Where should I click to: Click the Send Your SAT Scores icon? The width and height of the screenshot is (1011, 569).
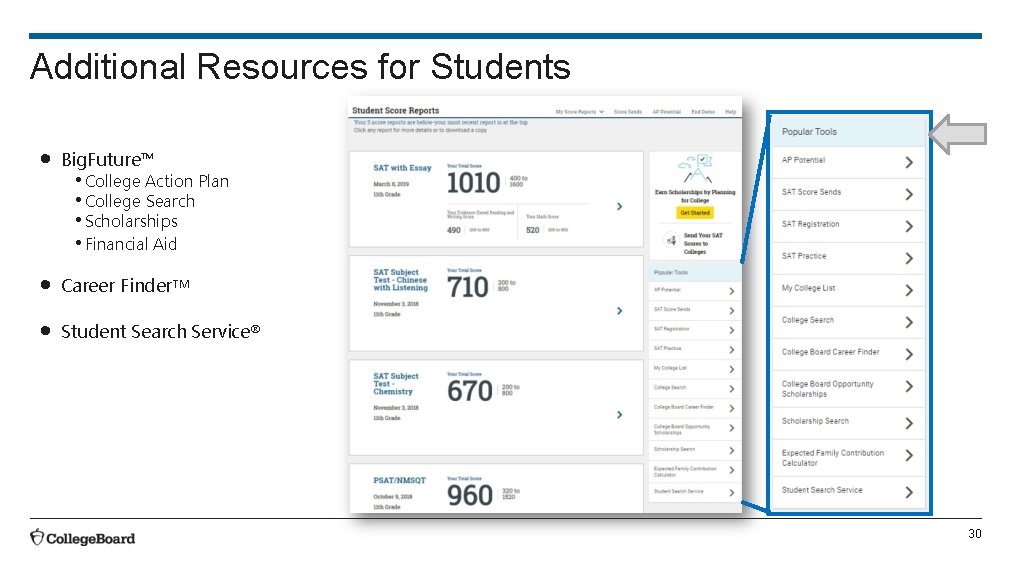point(672,241)
